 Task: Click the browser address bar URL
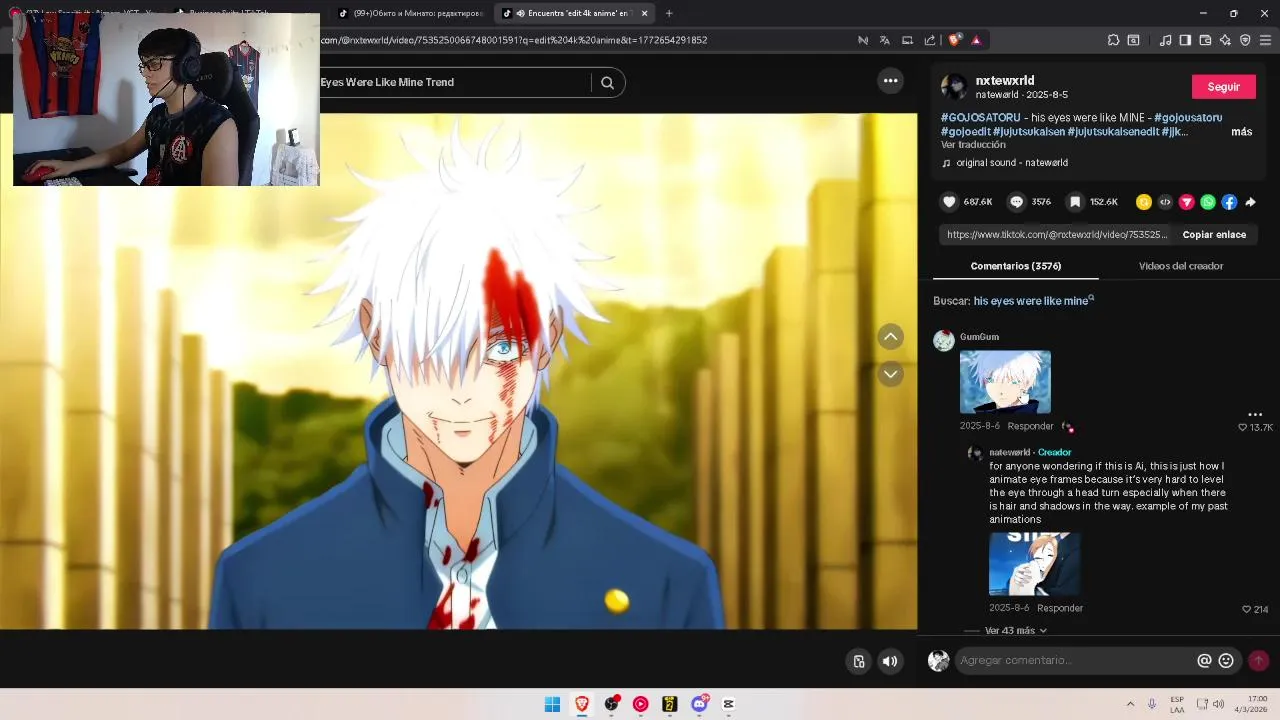(514, 40)
